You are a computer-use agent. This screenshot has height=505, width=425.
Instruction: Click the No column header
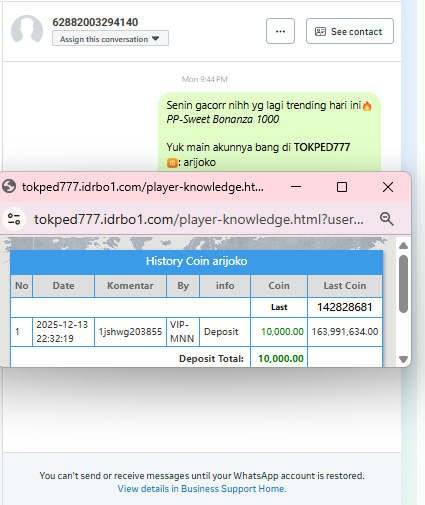pos(22,286)
